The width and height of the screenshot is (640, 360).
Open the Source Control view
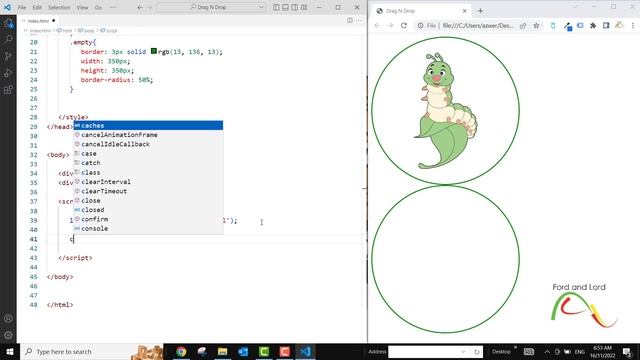coord(8,56)
